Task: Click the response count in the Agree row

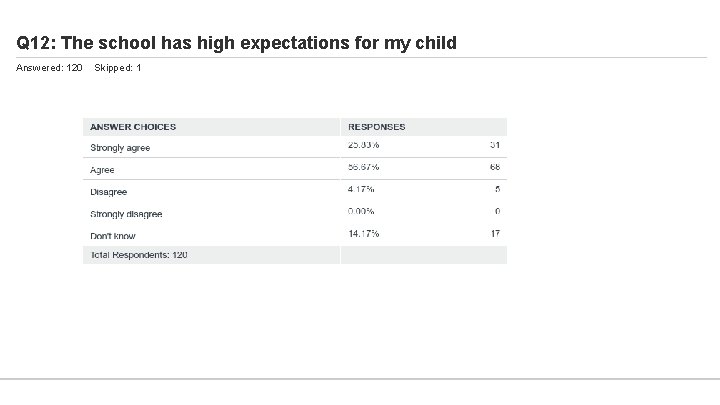Action: (495, 167)
